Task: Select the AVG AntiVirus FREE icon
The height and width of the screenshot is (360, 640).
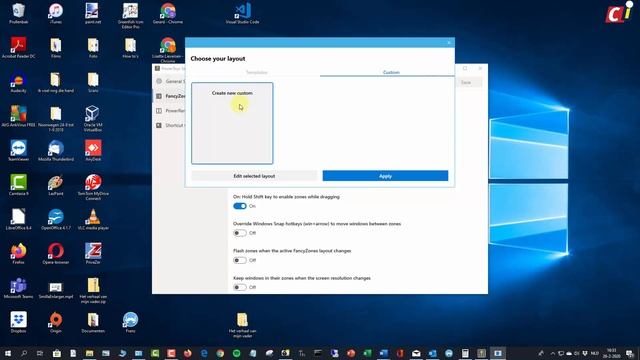Action: pyautogui.click(x=18, y=116)
